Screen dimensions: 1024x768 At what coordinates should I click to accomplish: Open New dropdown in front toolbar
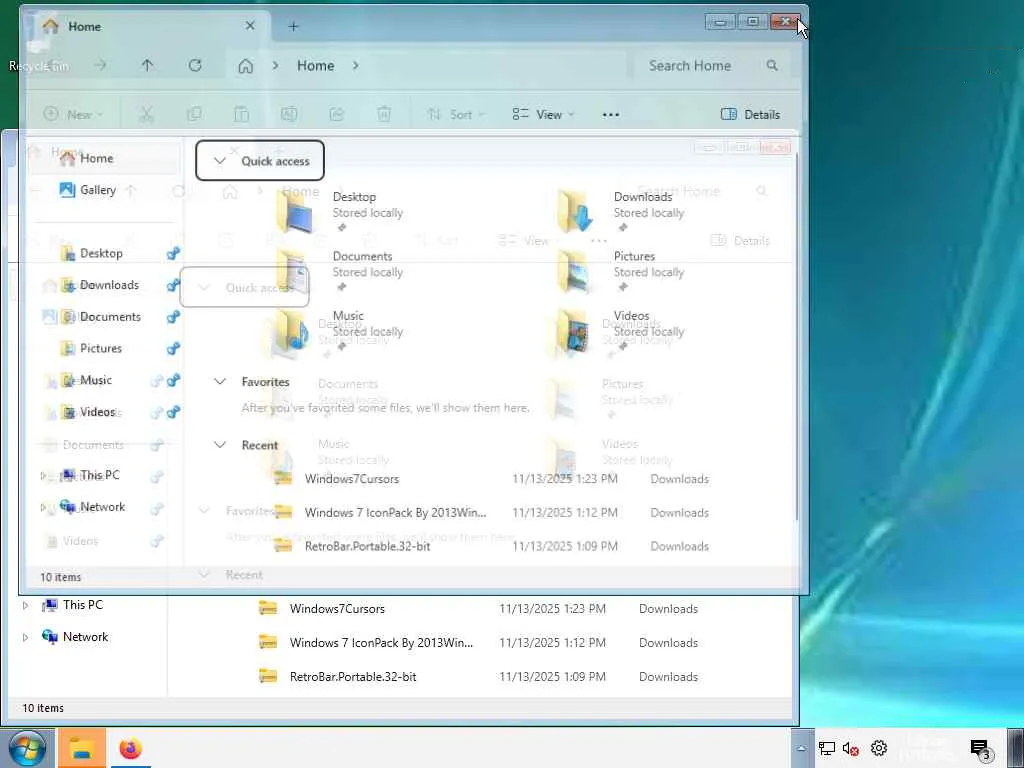point(73,114)
